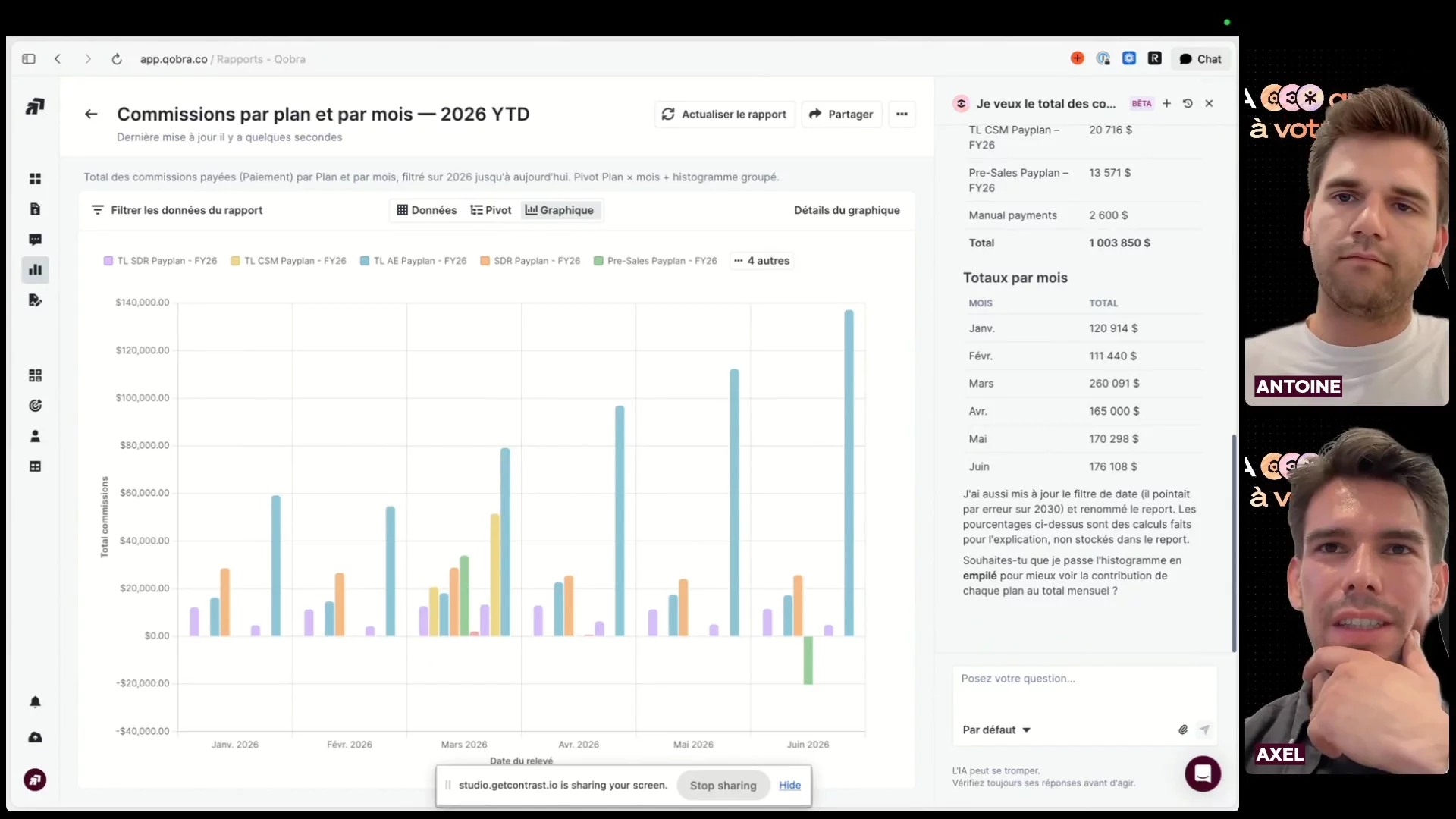Start new chat with plus icon
This screenshot has height=819, width=1456.
tap(1166, 104)
